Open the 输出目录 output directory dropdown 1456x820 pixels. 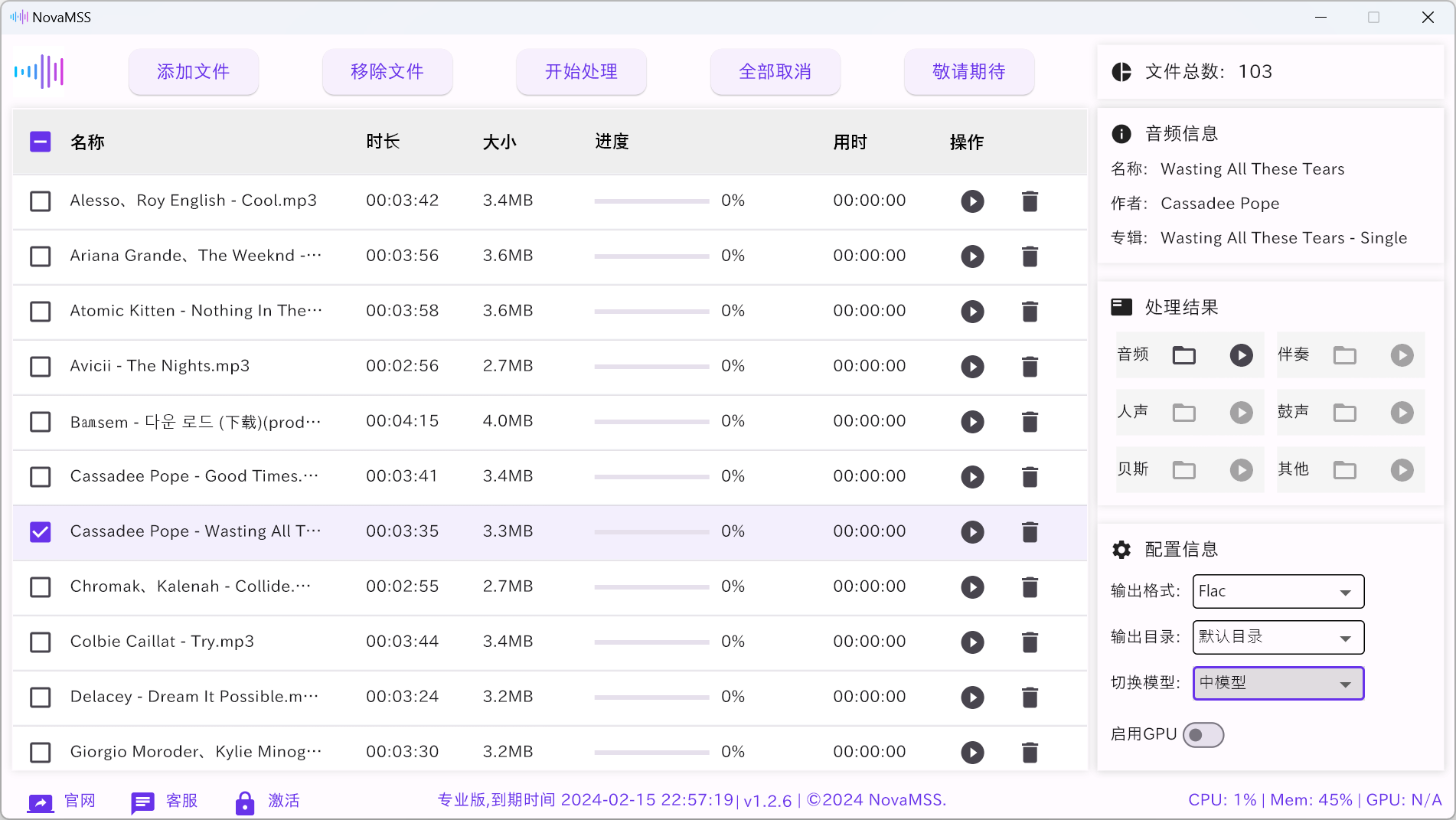pos(1277,637)
